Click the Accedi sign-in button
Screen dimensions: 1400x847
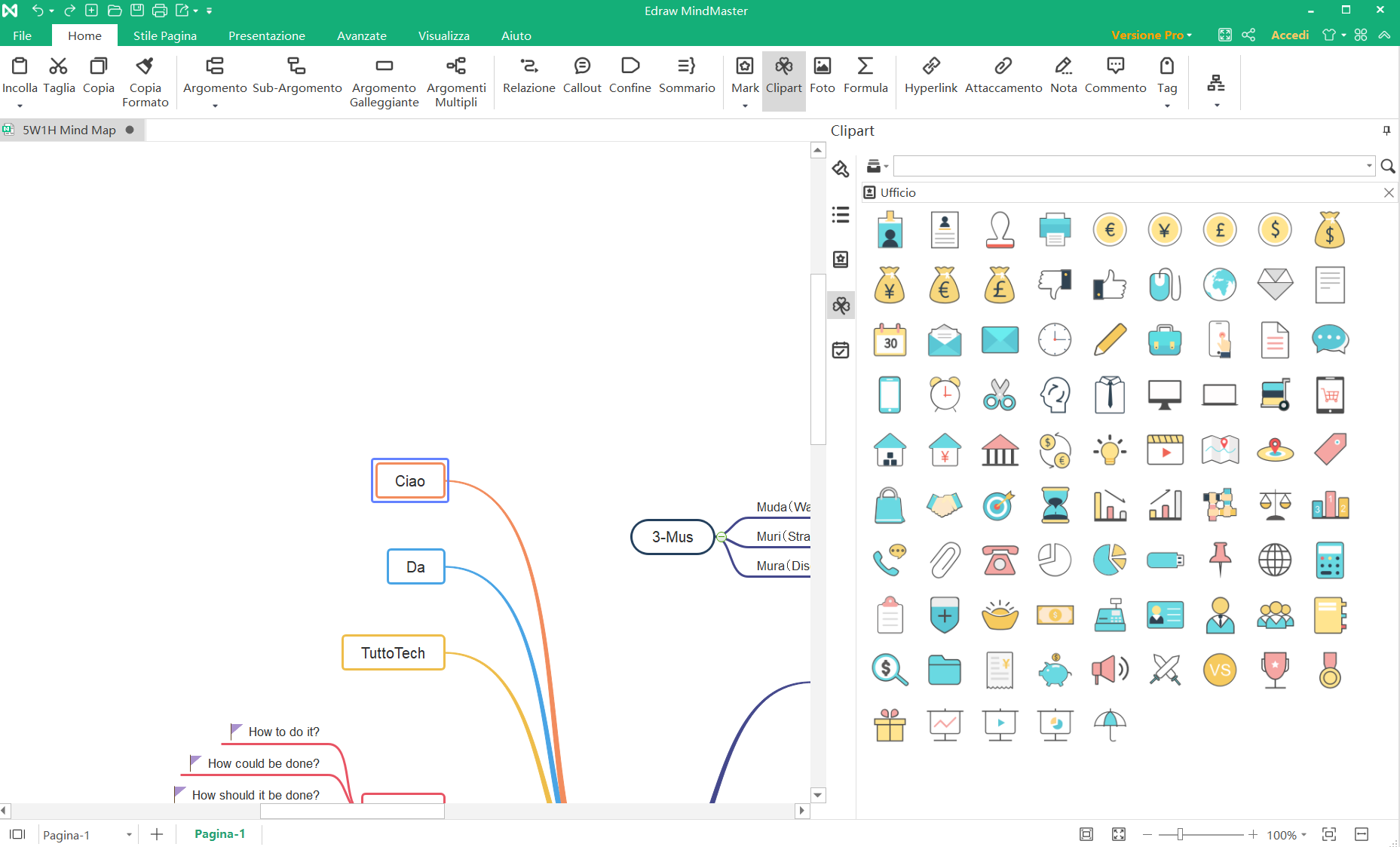point(1289,35)
